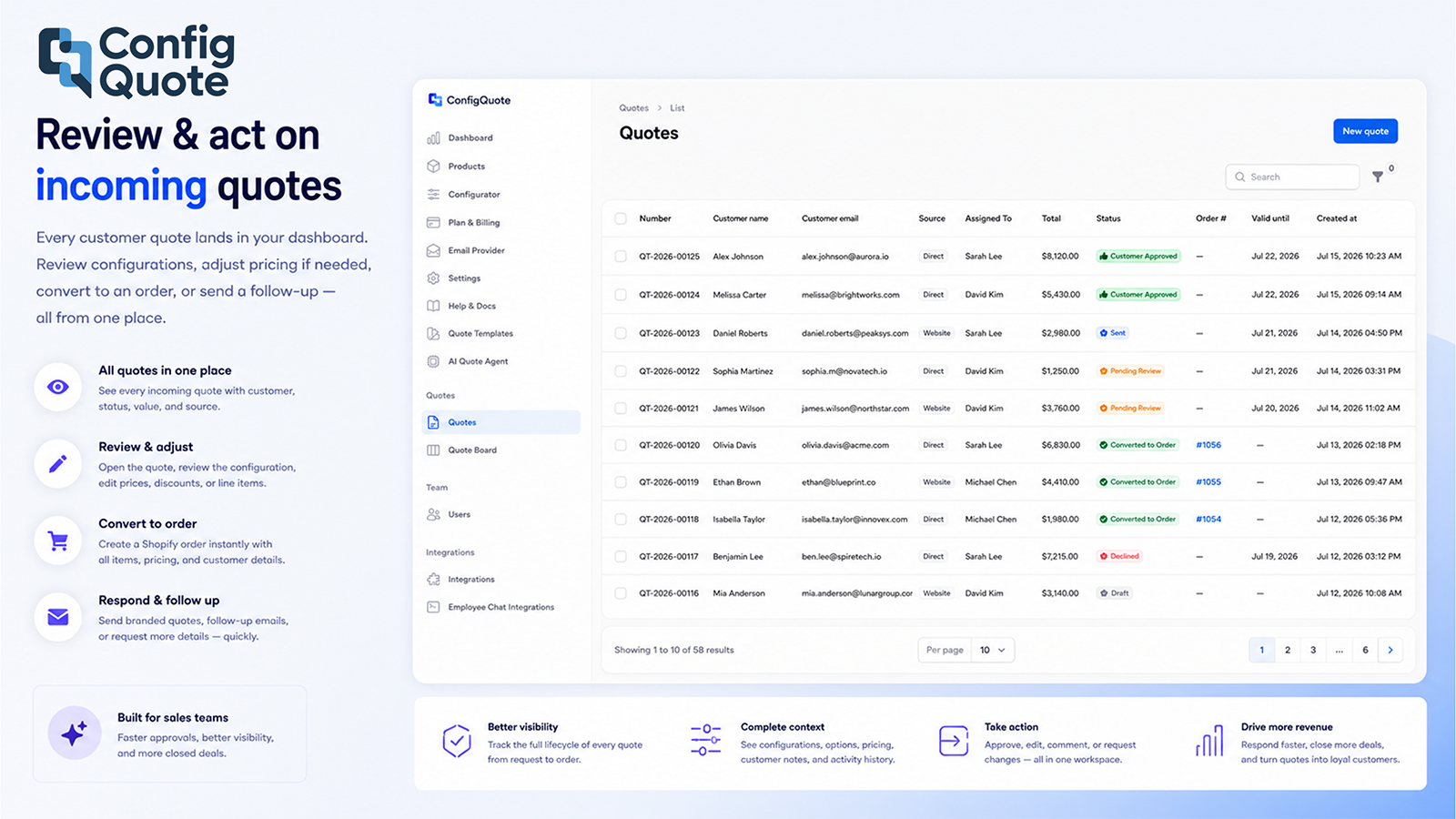Click the Integrations puzzle icon
The image size is (1456, 819).
click(x=433, y=580)
